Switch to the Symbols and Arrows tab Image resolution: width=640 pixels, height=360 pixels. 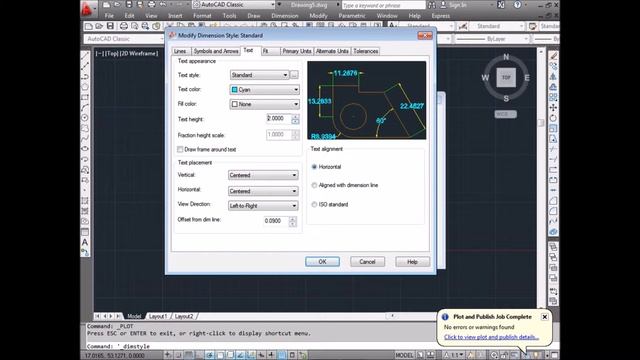coord(216,51)
